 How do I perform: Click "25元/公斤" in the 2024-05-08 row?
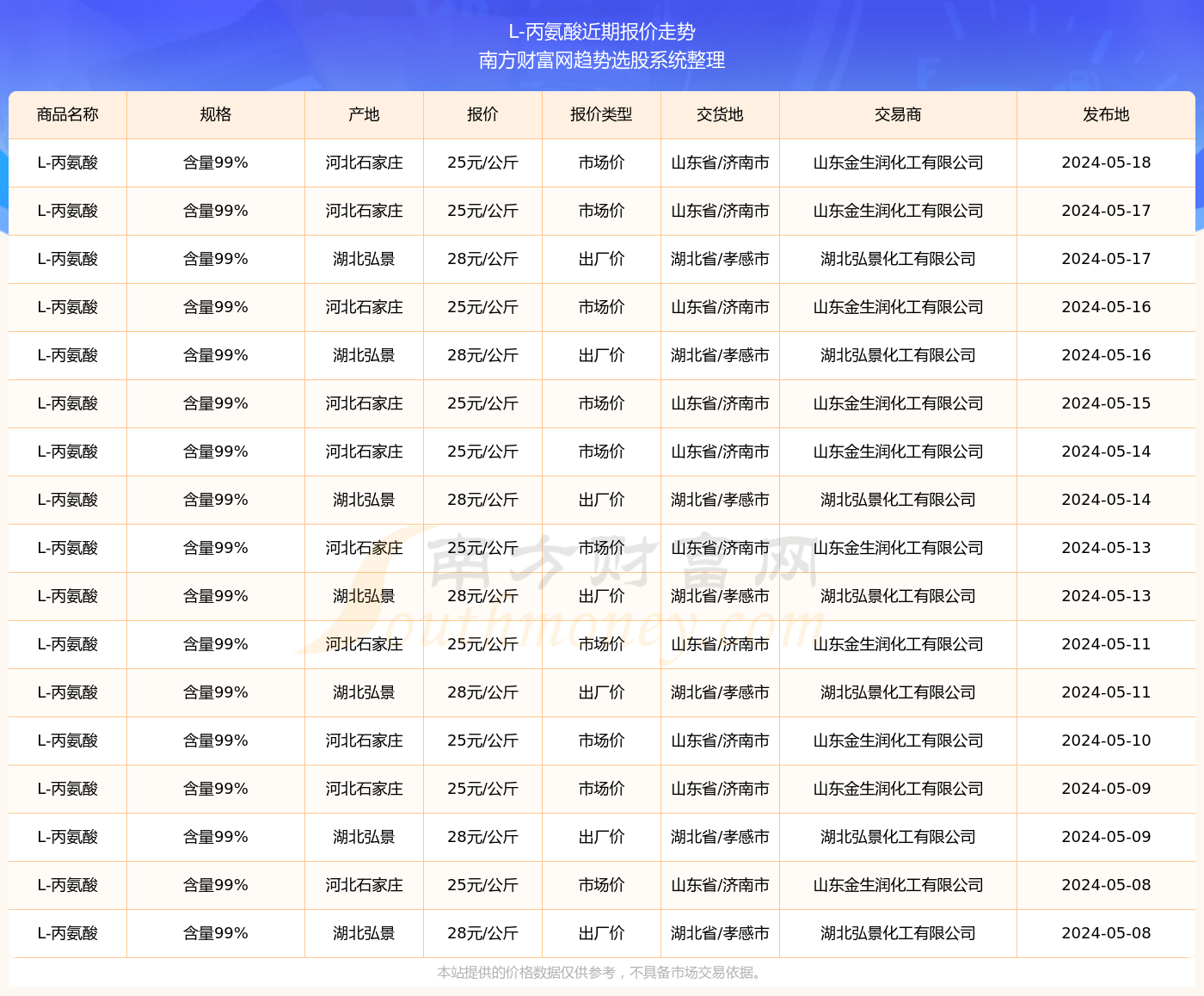click(482, 885)
